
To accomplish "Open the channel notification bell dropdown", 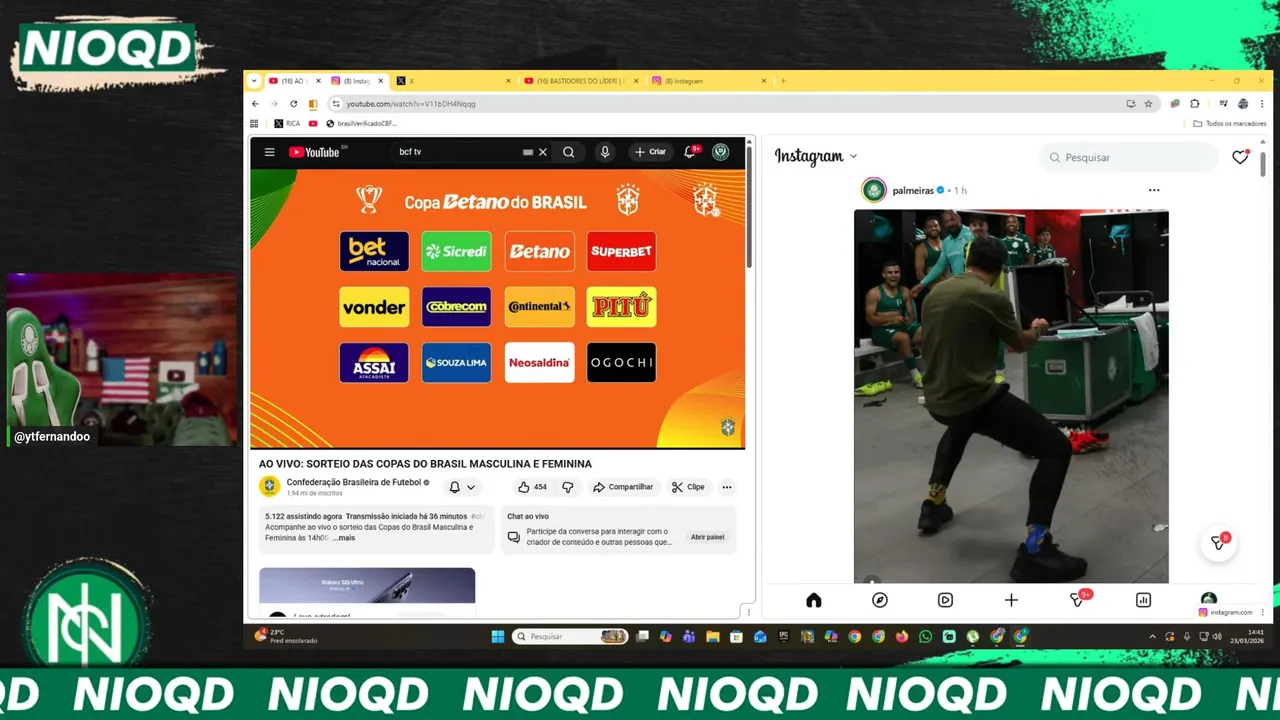I will click(461, 487).
